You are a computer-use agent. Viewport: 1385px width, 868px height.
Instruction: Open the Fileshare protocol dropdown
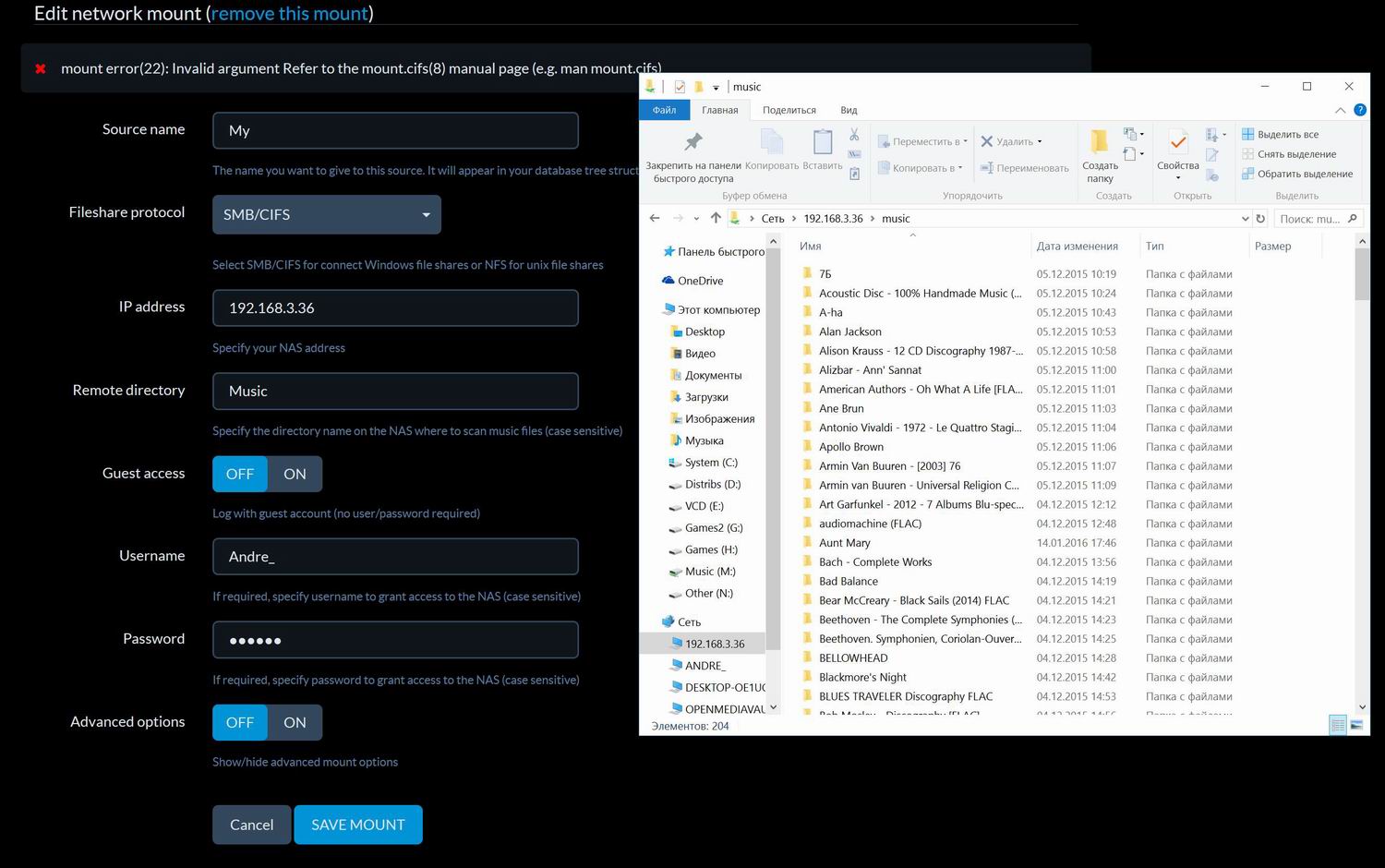point(326,214)
